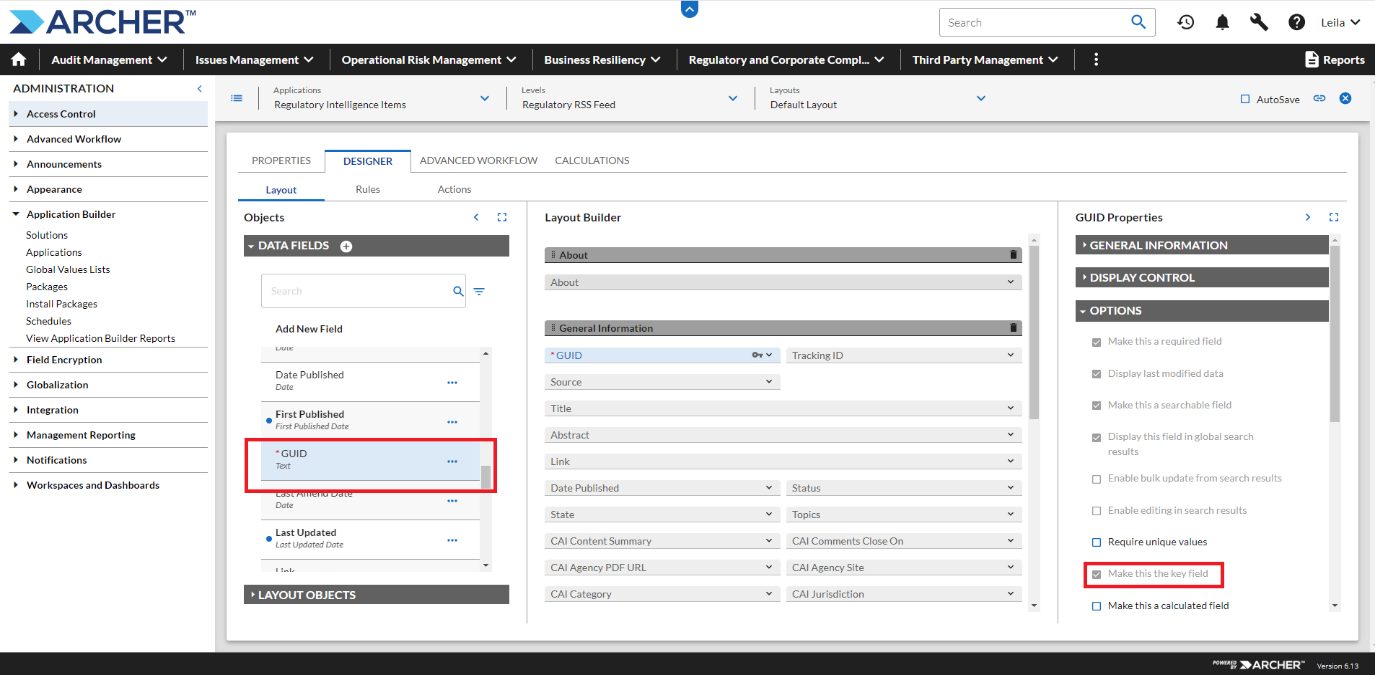Open the First Published field three-dot menu

(452, 421)
